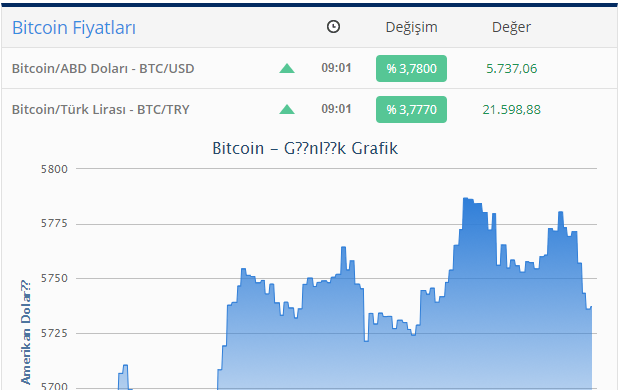Click the 09:01 time in BTC/USD row

[336, 68]
